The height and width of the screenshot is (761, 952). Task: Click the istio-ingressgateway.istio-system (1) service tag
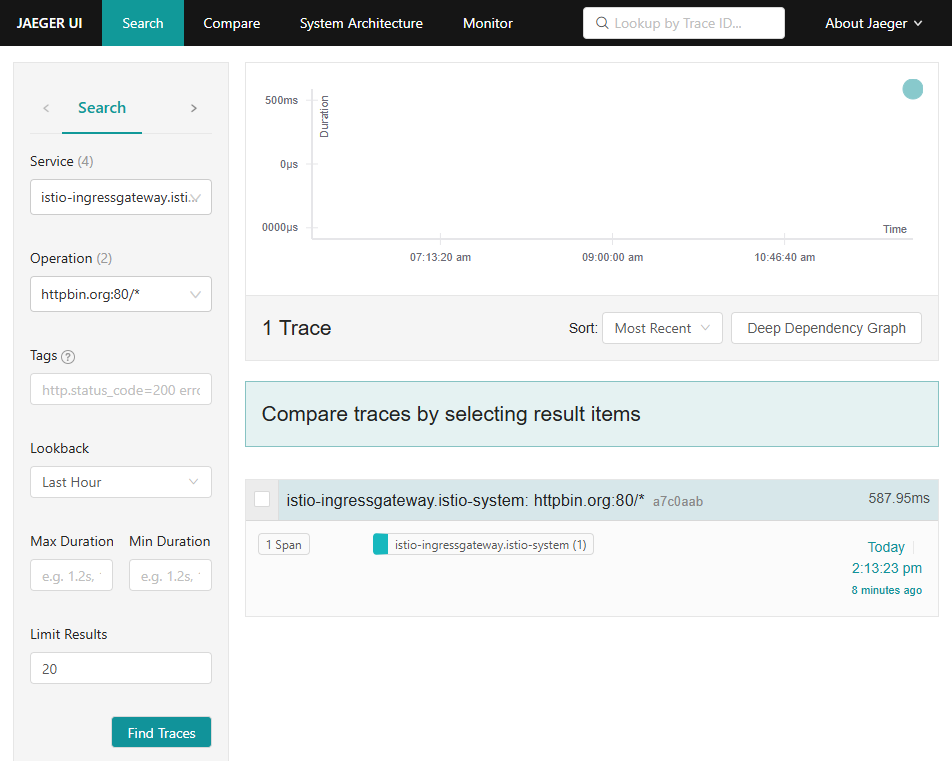[x=483, y=544]
